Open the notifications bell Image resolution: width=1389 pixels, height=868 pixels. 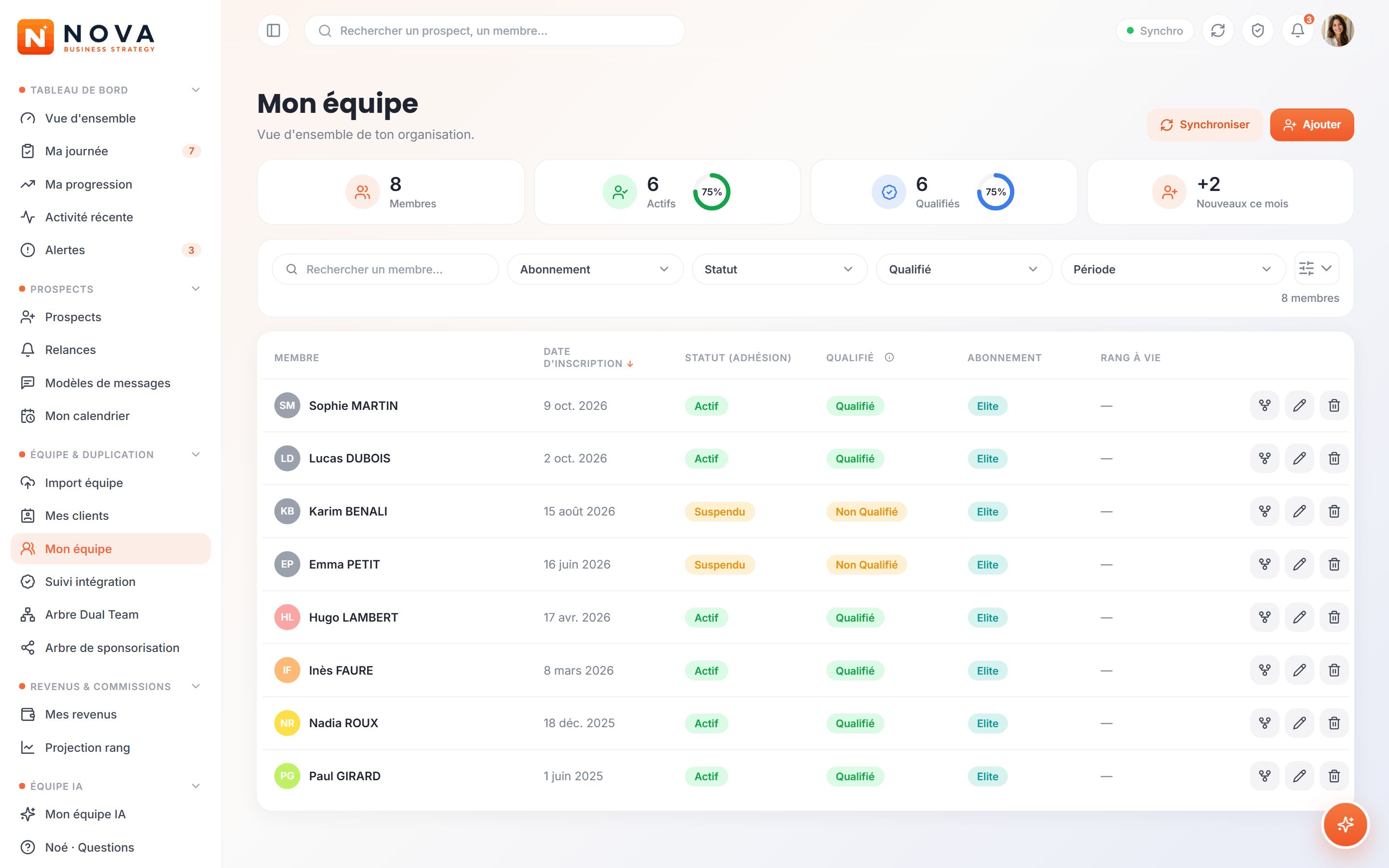coord(1298,30)
